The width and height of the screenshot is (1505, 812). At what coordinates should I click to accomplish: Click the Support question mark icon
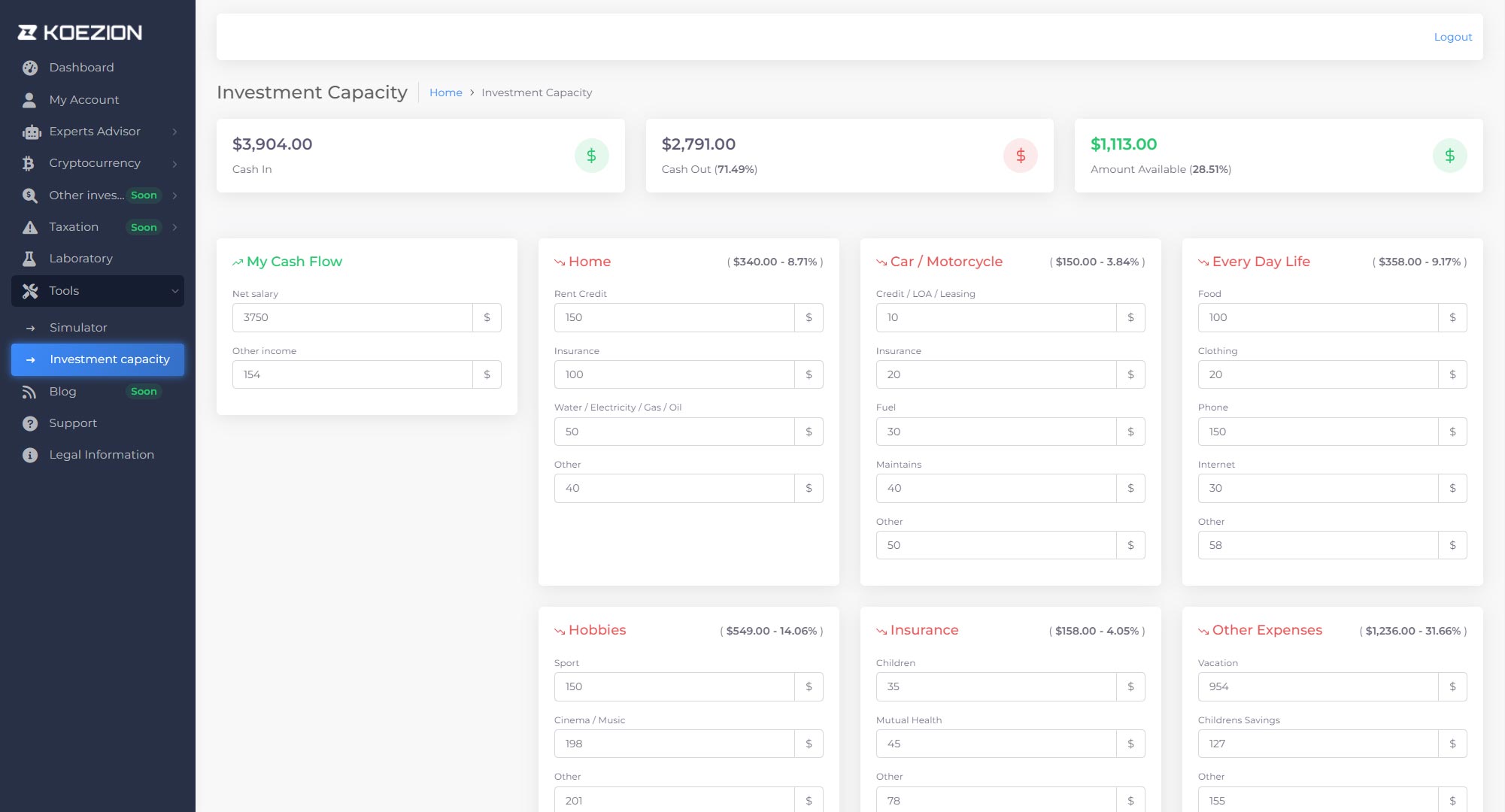[30, 423]
